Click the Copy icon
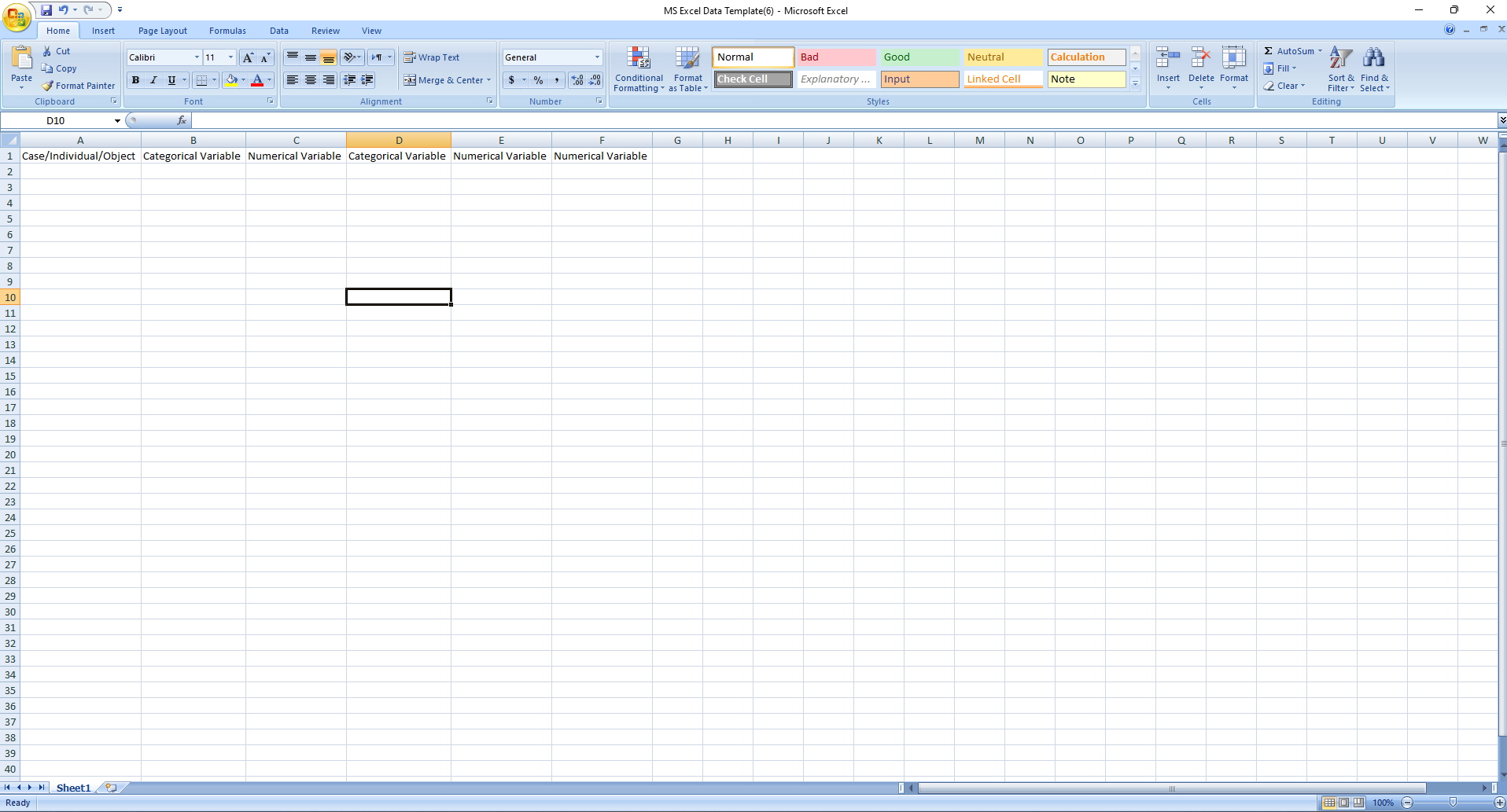 47,68
